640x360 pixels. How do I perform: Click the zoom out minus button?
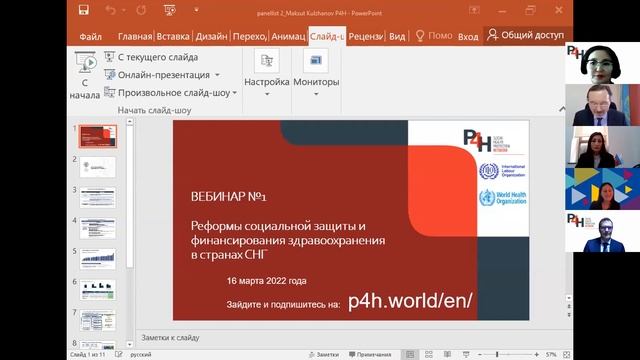[480, 355]
